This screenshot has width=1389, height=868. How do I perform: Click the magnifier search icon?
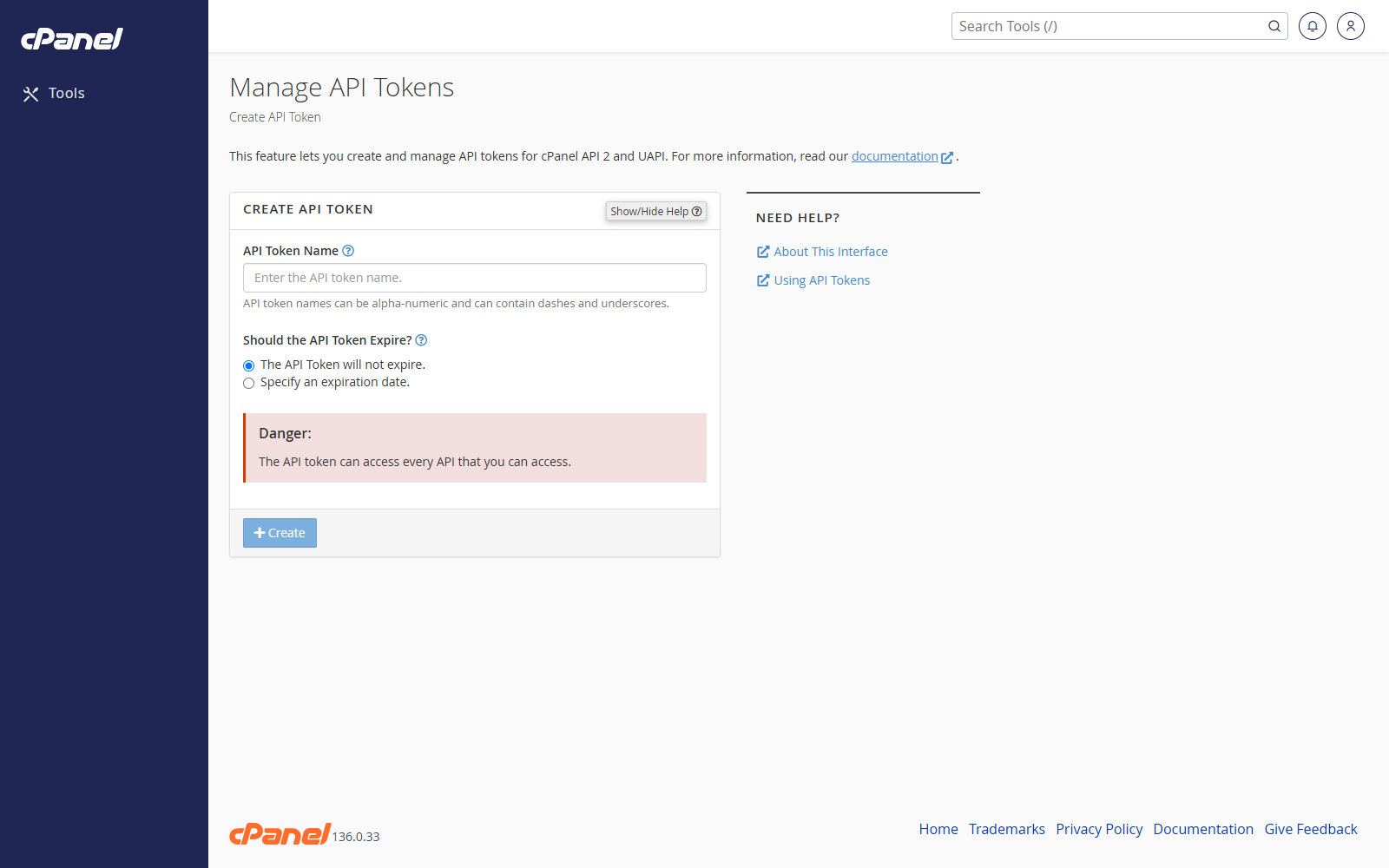tap(1274, 26)
